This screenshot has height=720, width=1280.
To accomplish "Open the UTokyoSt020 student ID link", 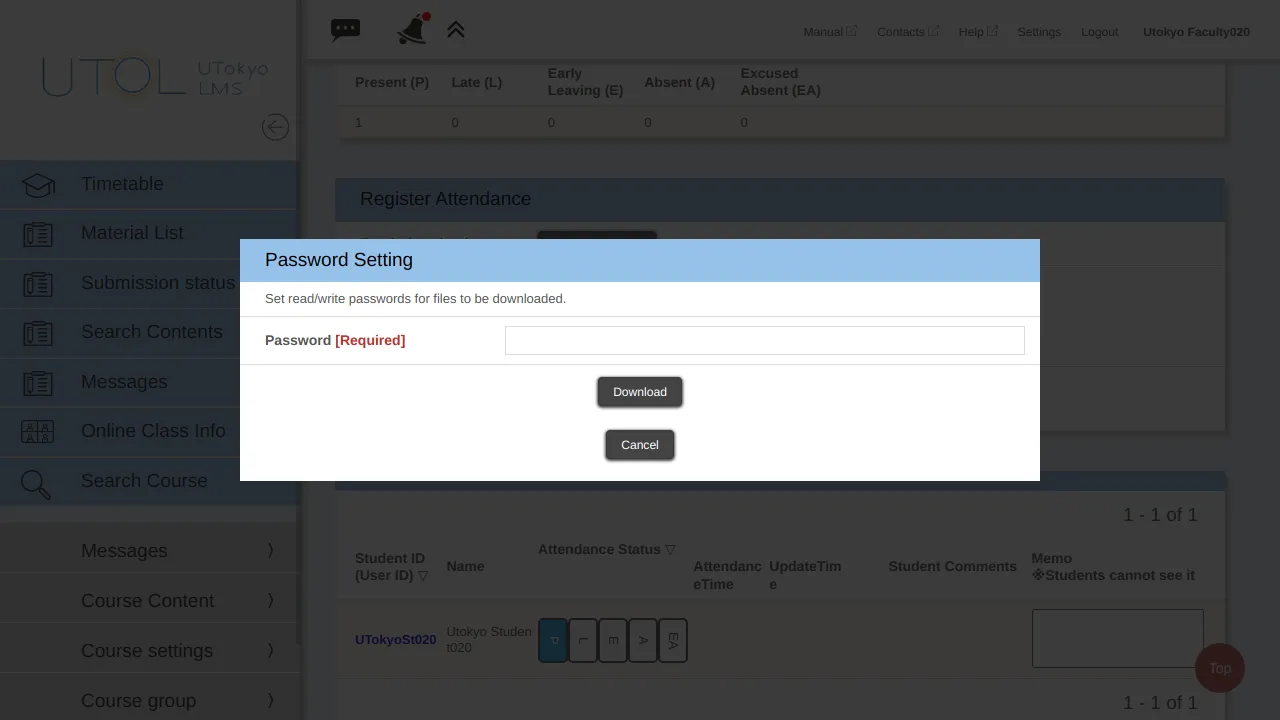I will pyautogui.click(x=395, y=640).
